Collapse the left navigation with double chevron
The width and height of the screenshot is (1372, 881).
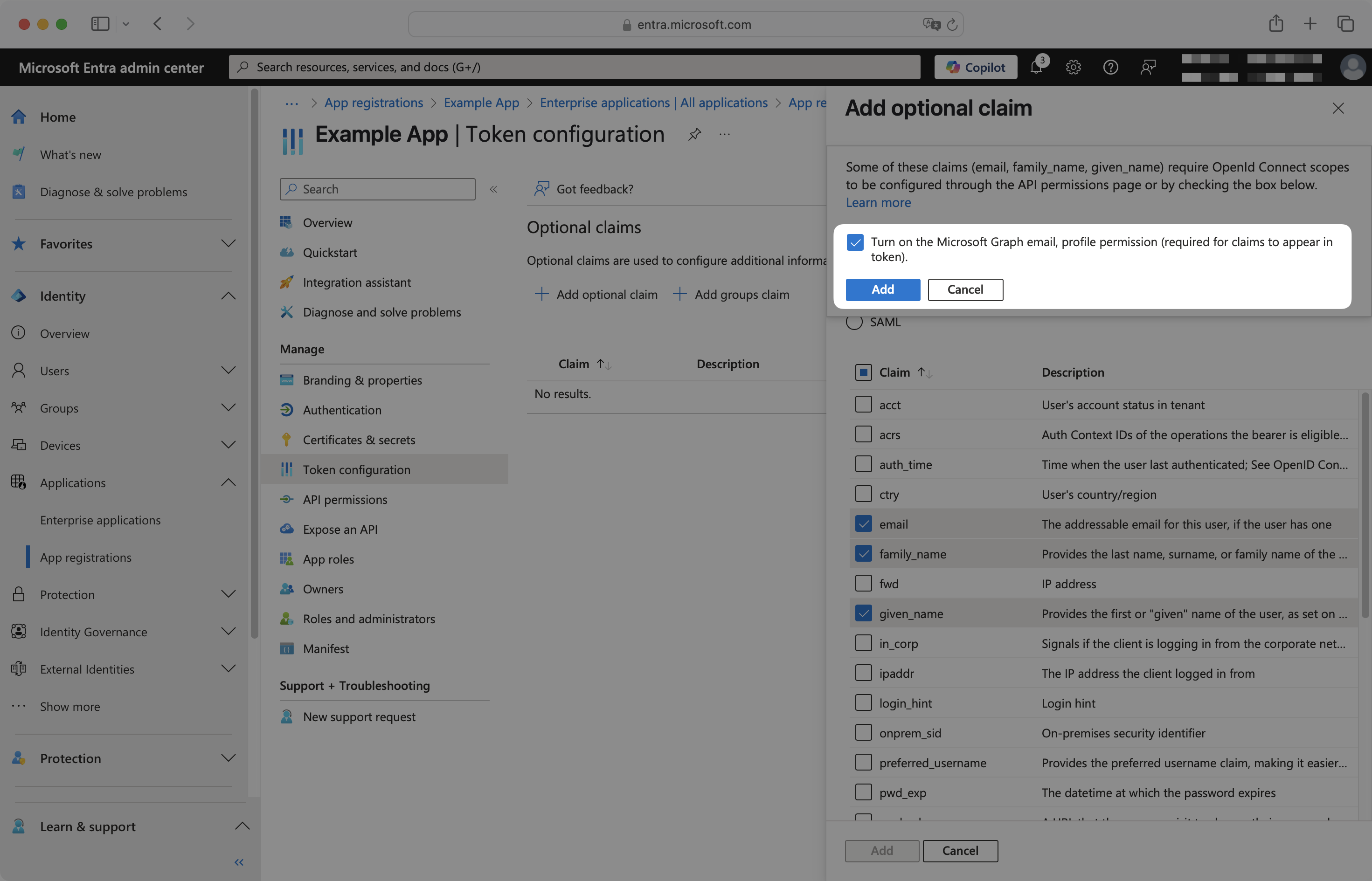[x=239, y=861]
